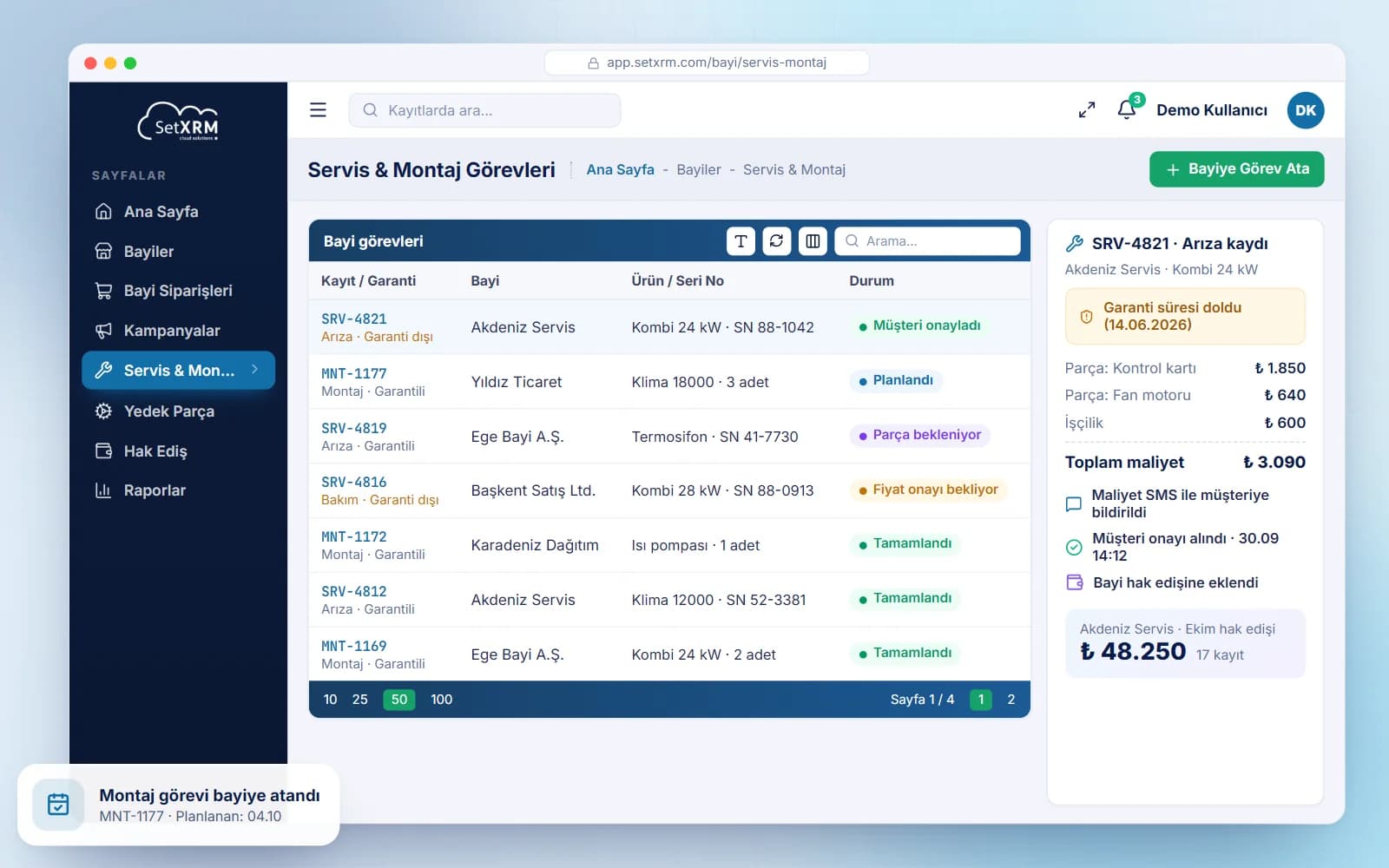1389x868 pixels.
Task: Open Yedek Parça sidebar item
Action: pyautogui.click(x=178, y=411)
